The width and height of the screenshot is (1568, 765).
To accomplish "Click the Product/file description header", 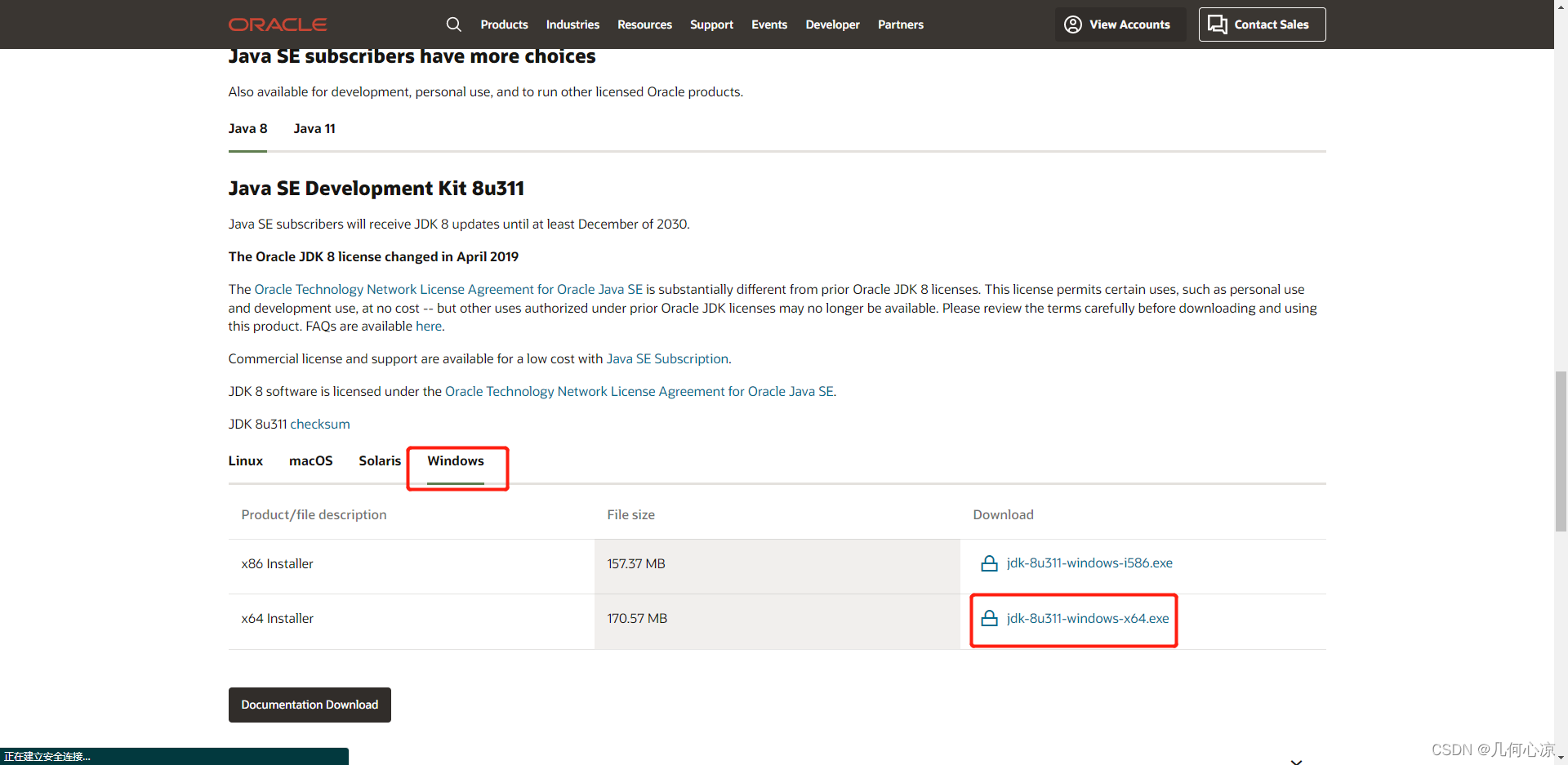I will pyautogui.click(x=314, y=515).
